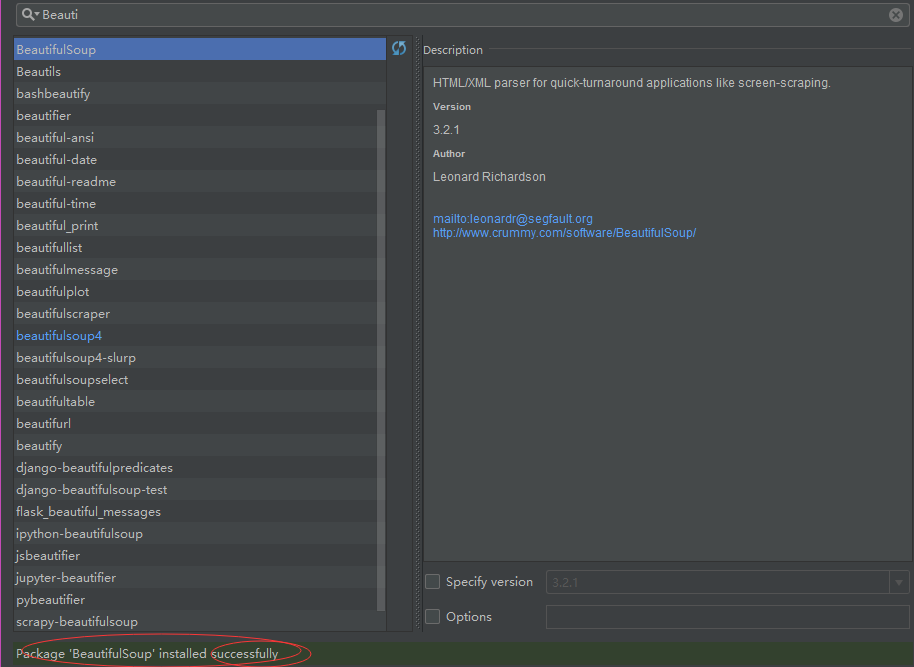The width and height of the screenshot is (914, 667).
Task: Select the beautiful_print package
Action: click(x=196, y=226)
